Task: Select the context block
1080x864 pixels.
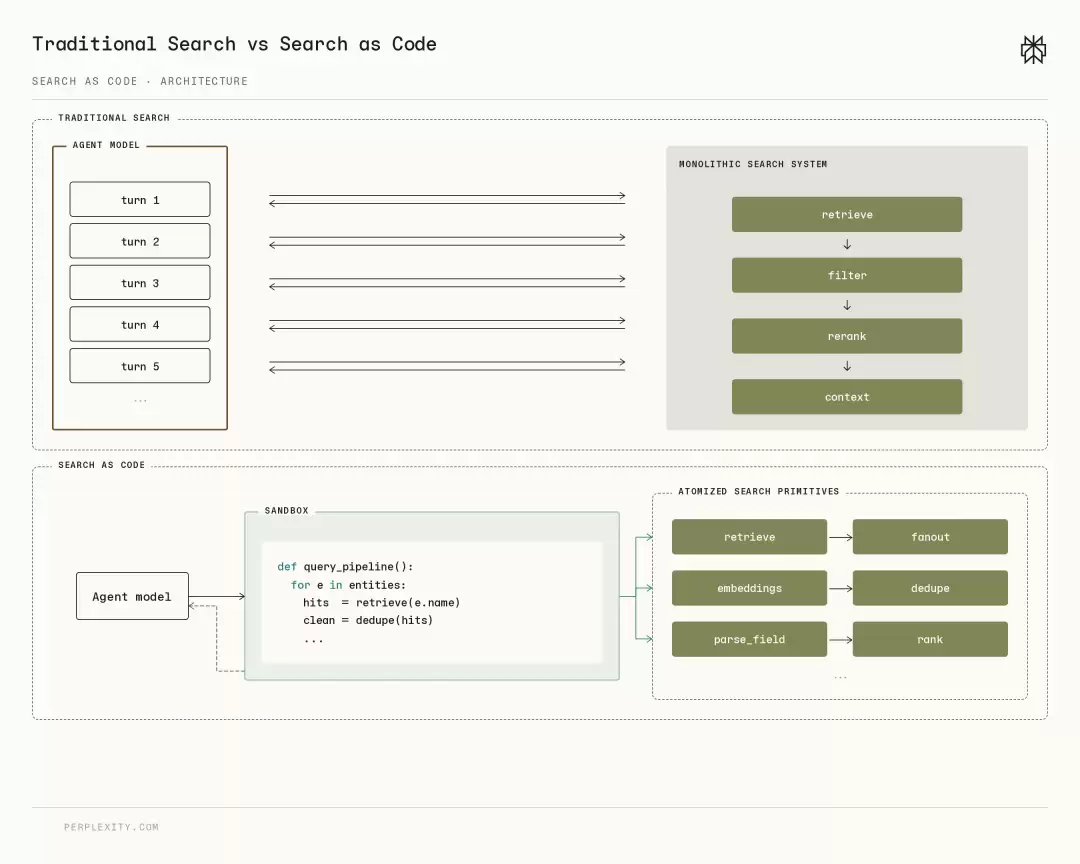Action: (x=847, y=397)
